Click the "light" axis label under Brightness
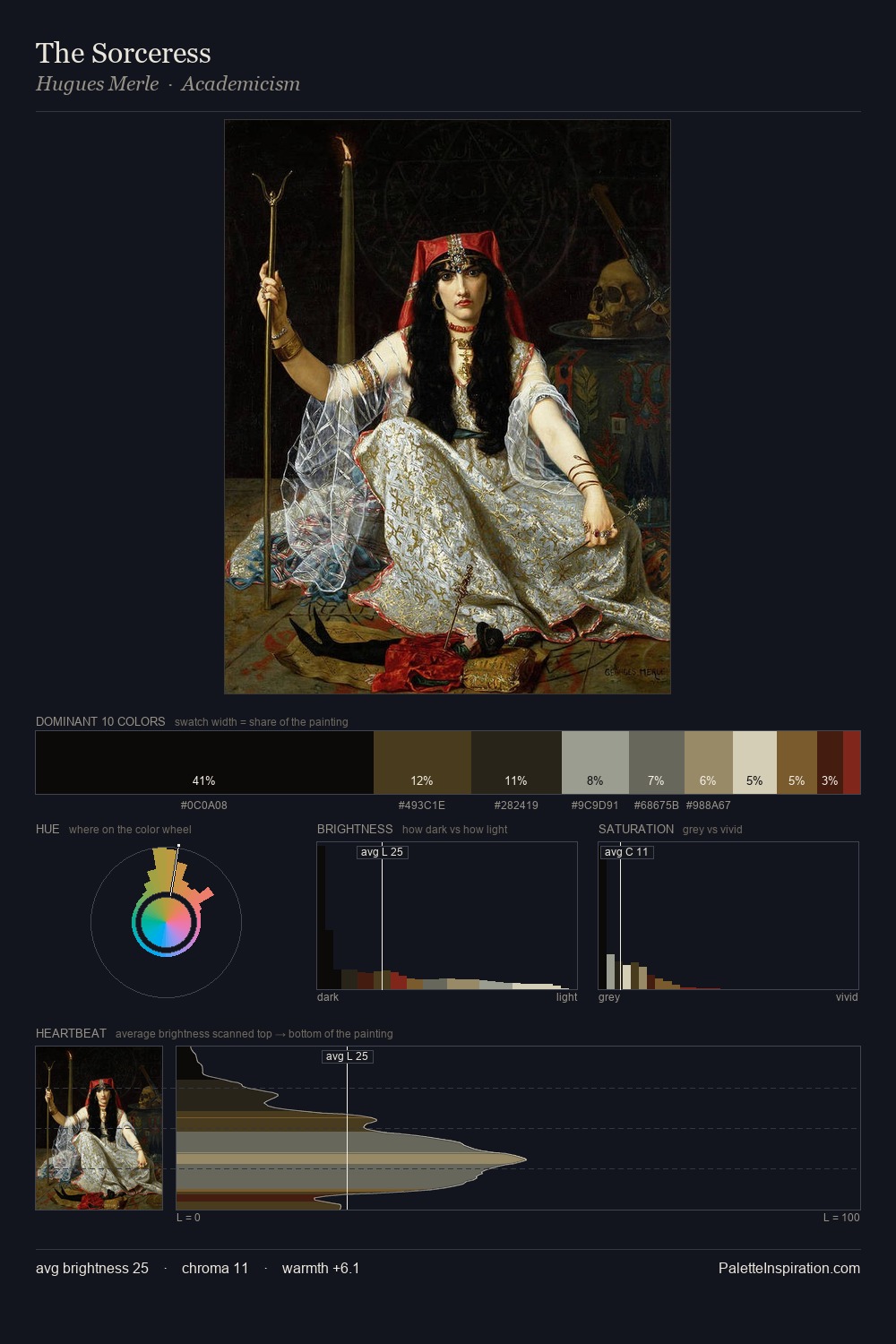896x1344 pixels. coord(566,996)
